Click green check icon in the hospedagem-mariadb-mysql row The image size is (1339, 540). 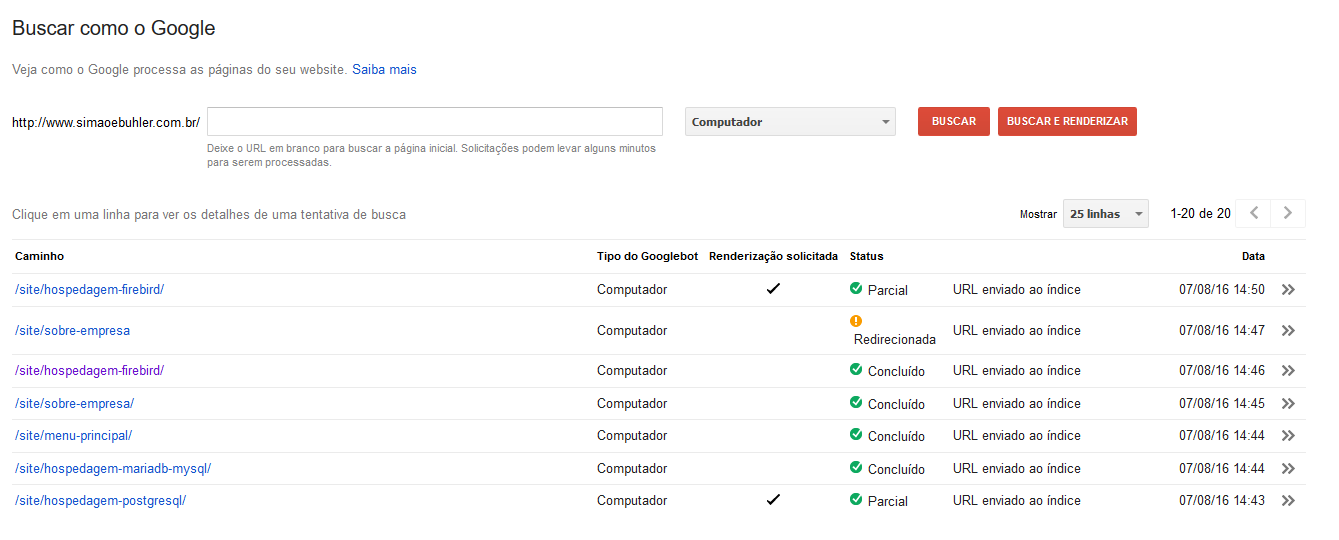[855, 468]
